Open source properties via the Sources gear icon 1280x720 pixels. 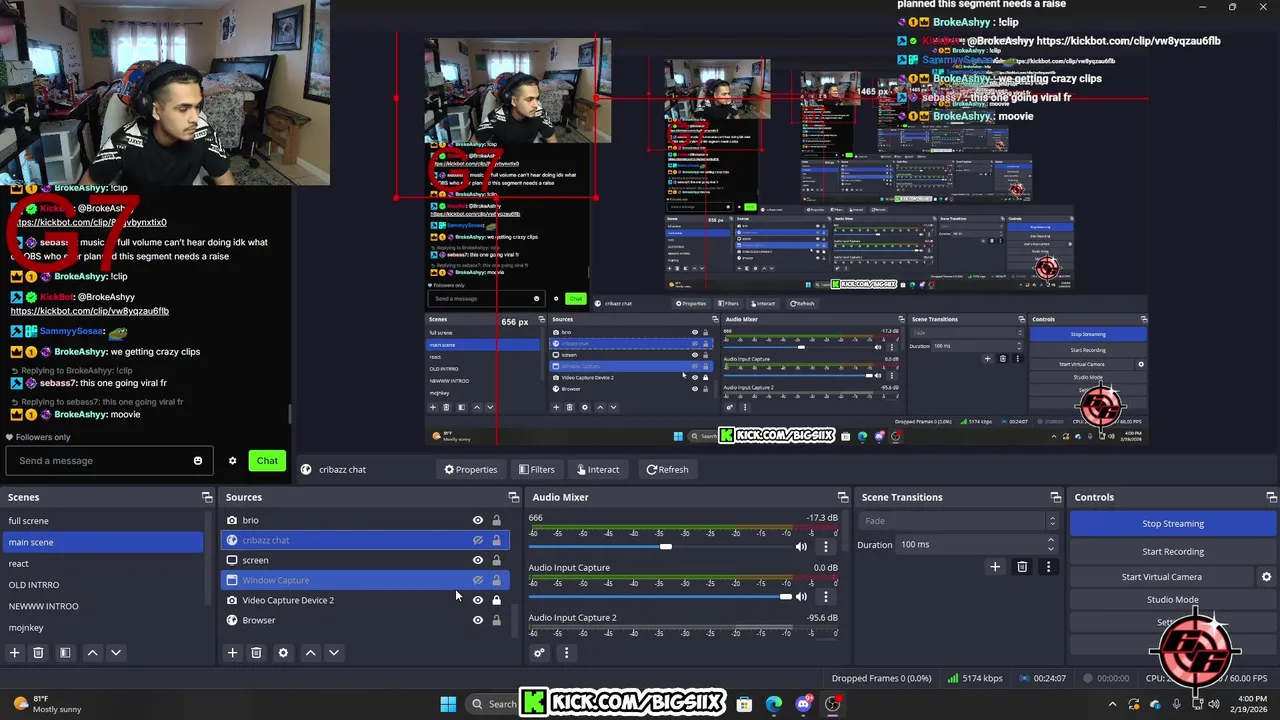[x=283, y=653]
